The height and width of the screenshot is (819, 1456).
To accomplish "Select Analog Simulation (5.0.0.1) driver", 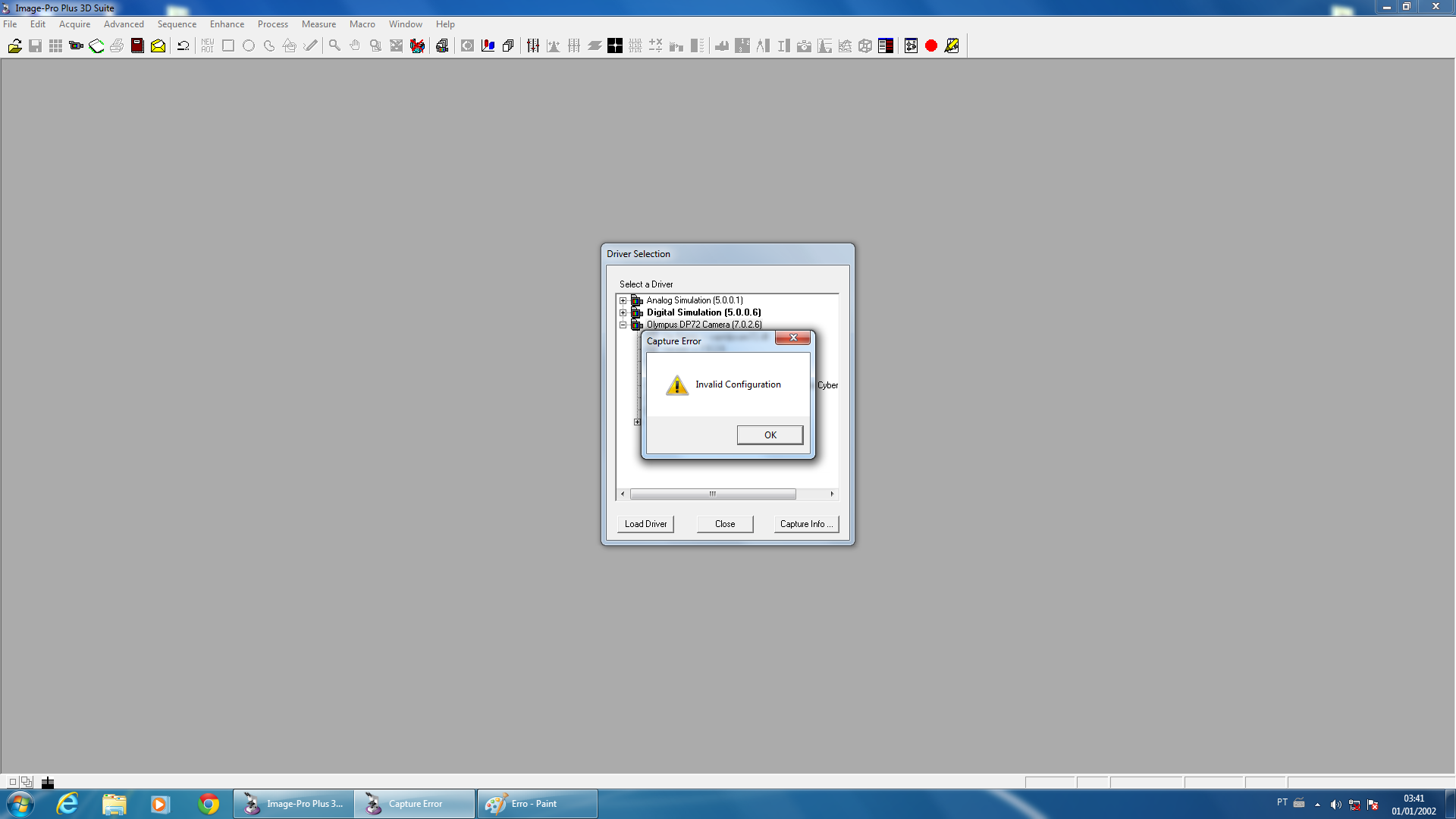I will pyautogui.click(x=695, y=301).
